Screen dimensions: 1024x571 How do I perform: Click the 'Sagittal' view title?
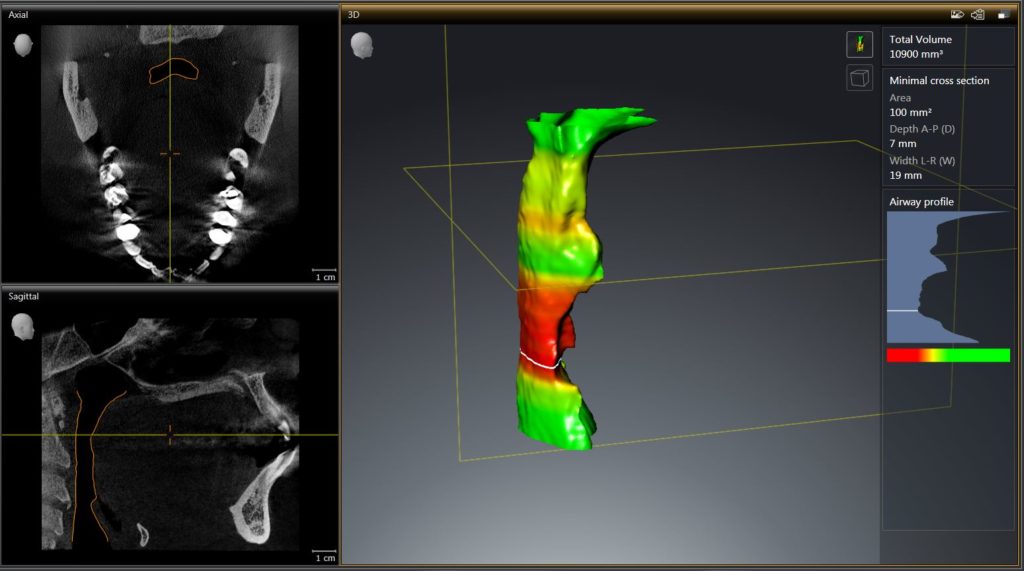[x=24, y=296]
